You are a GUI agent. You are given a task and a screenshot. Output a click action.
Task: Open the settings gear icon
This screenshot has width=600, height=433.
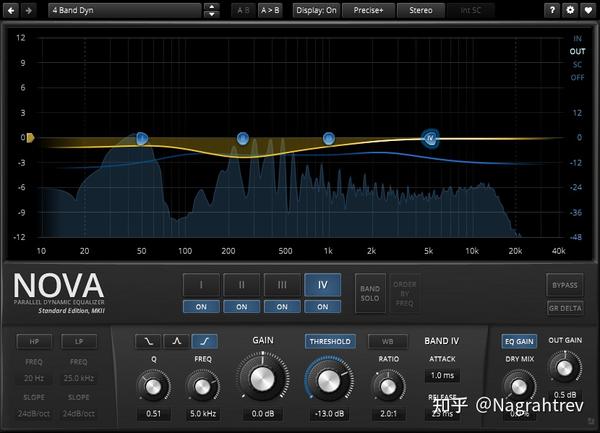570,10
